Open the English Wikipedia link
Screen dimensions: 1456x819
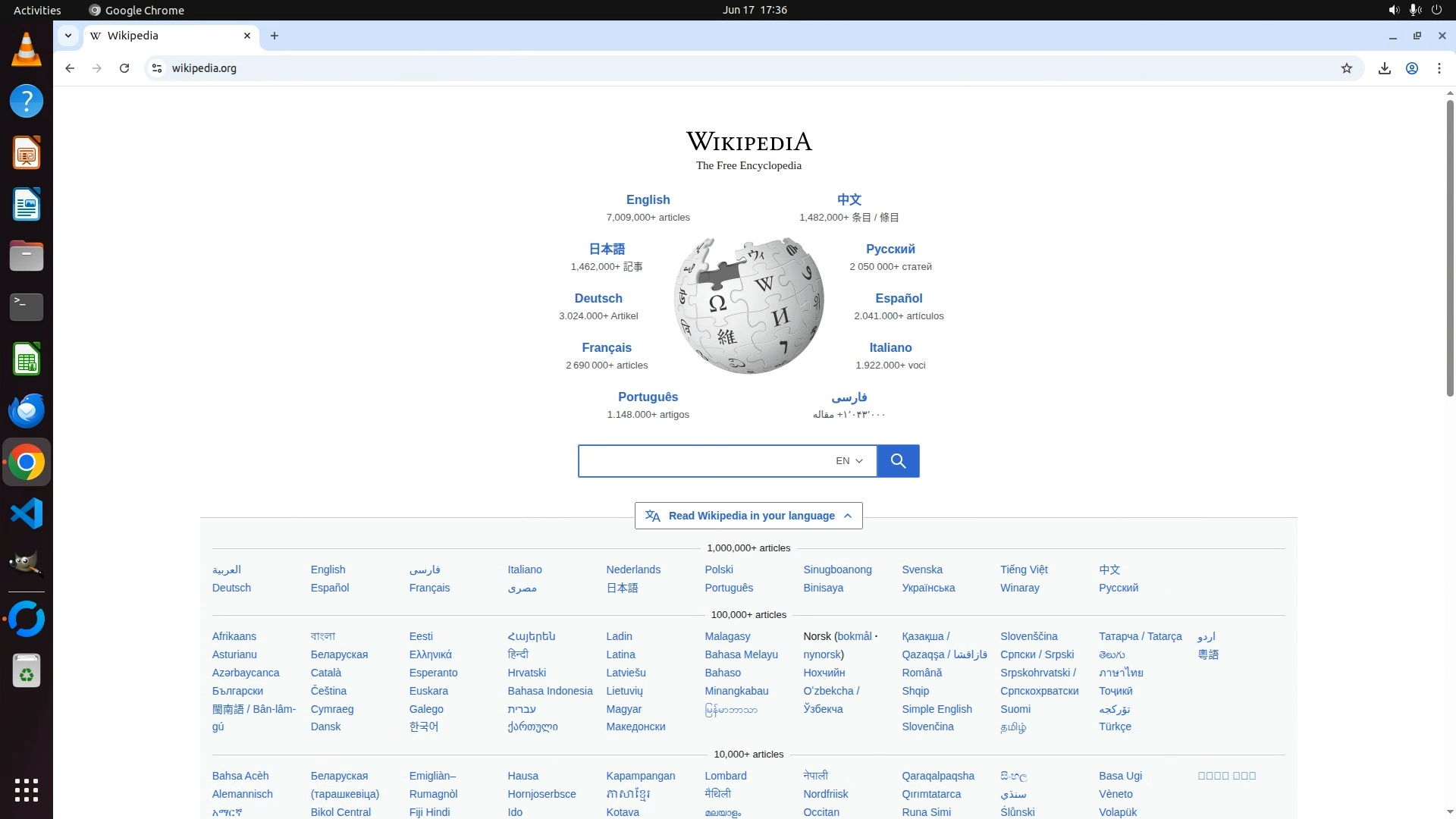pos(648,199)
